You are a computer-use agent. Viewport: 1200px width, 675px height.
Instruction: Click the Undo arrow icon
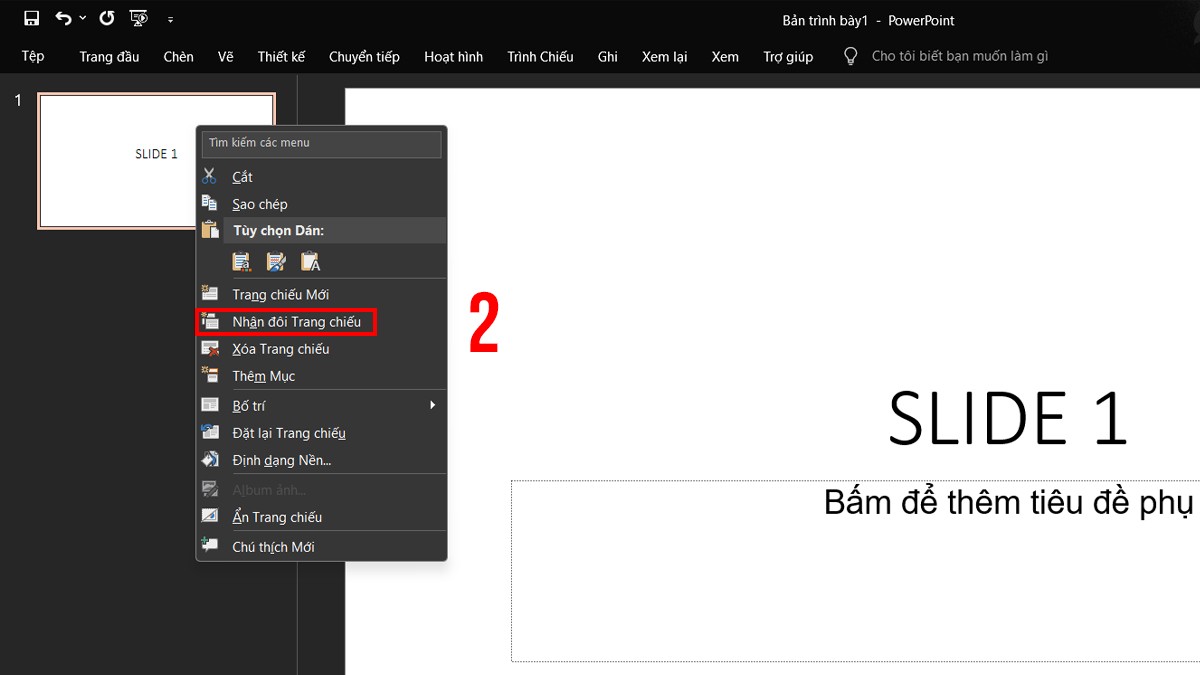tap(64, 18)
